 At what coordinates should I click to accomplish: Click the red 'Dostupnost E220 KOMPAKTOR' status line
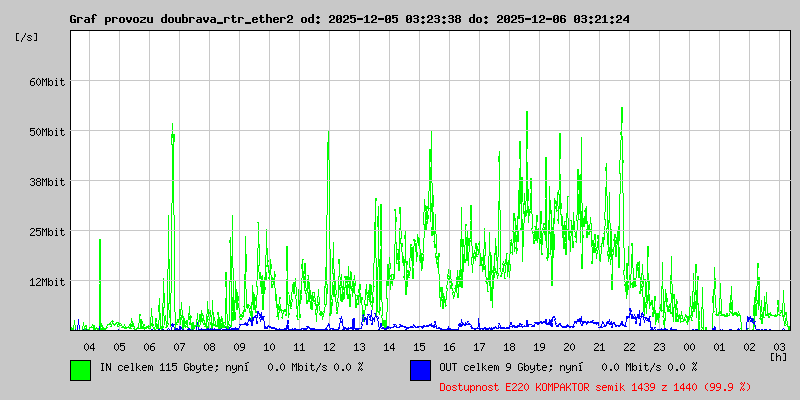pyautogui.click(x=595, y=386)
